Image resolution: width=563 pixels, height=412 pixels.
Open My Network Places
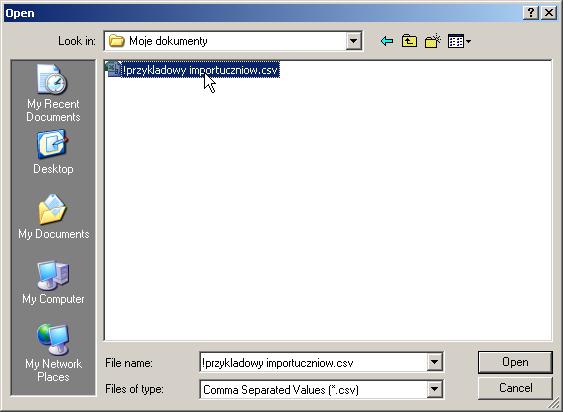click(x=53, y=353)
